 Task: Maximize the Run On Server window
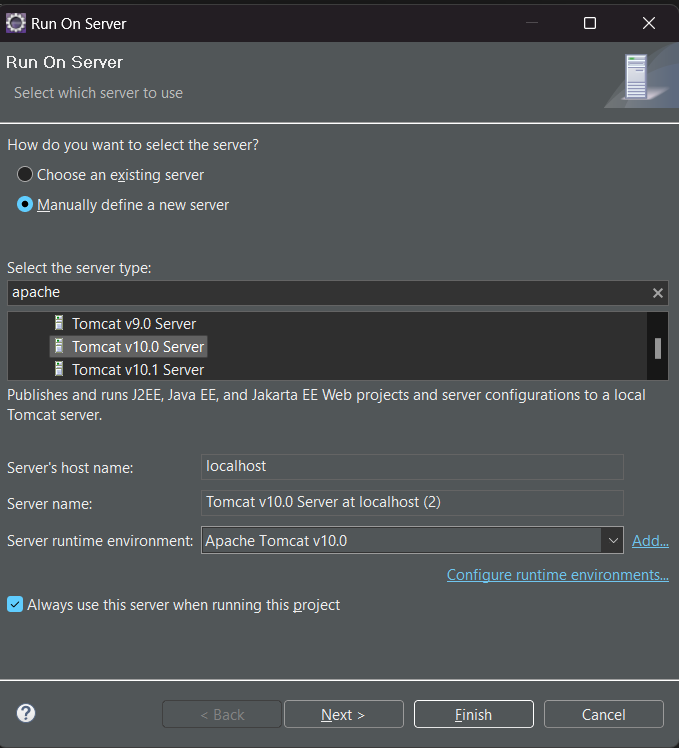coord(590,23)
